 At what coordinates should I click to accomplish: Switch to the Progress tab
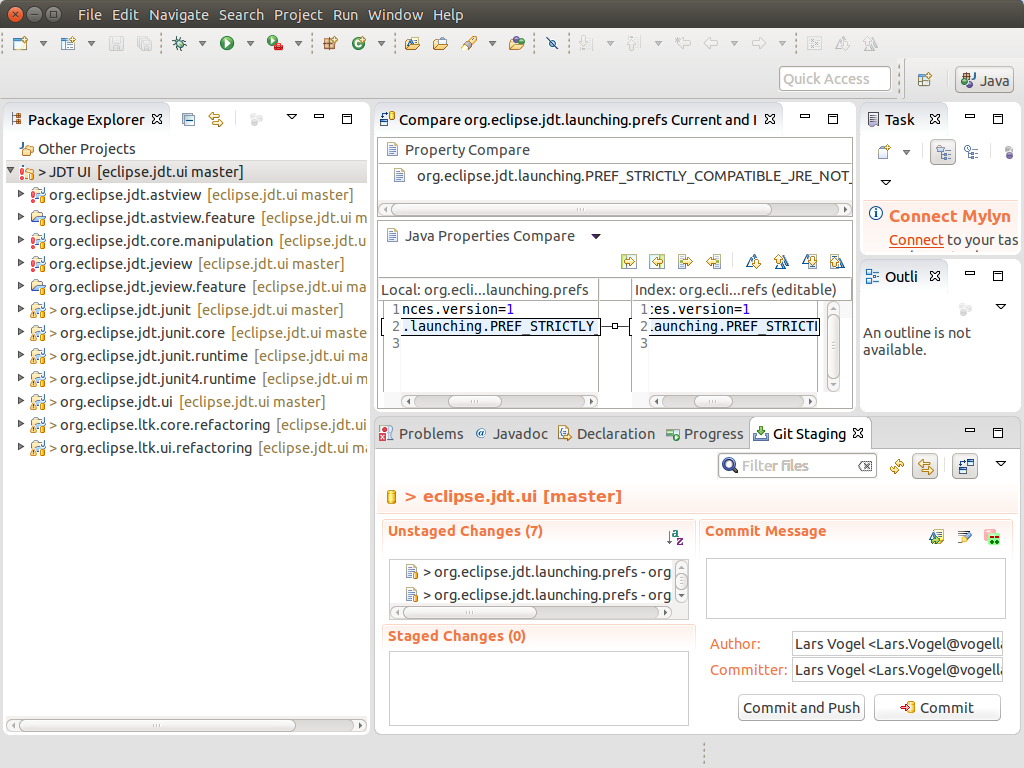[704, 434]
